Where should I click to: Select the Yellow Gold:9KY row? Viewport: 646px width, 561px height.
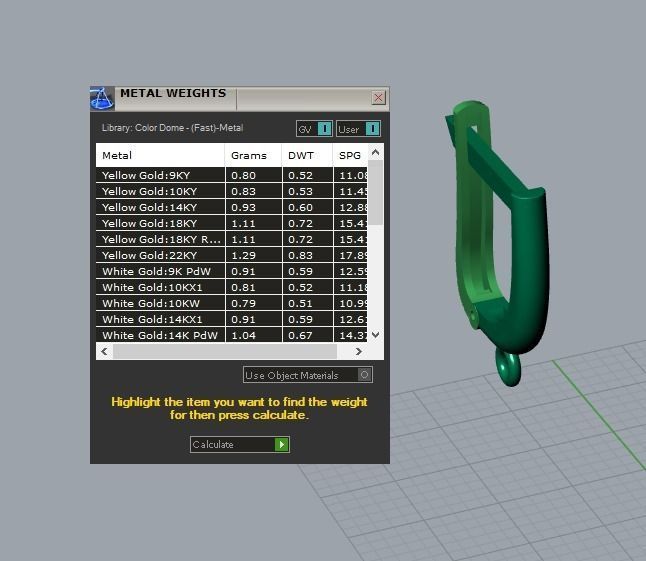pyautogui.click(x=232, y=175)
